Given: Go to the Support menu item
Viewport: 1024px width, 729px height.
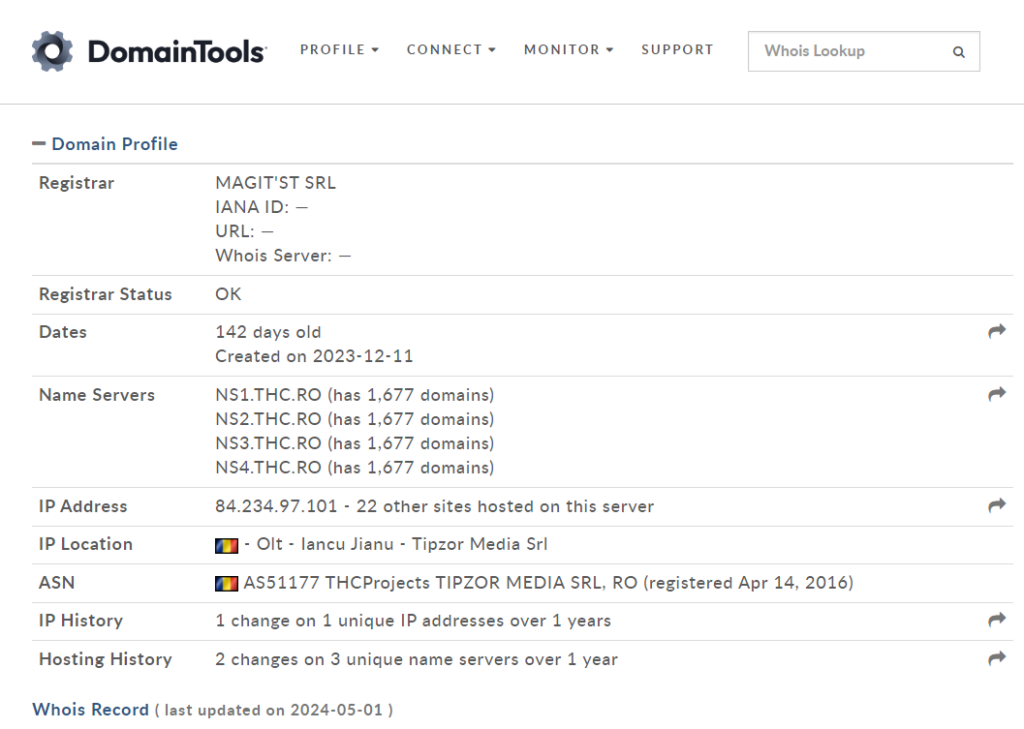Looking at the screenshot, I should coord(677,50).
